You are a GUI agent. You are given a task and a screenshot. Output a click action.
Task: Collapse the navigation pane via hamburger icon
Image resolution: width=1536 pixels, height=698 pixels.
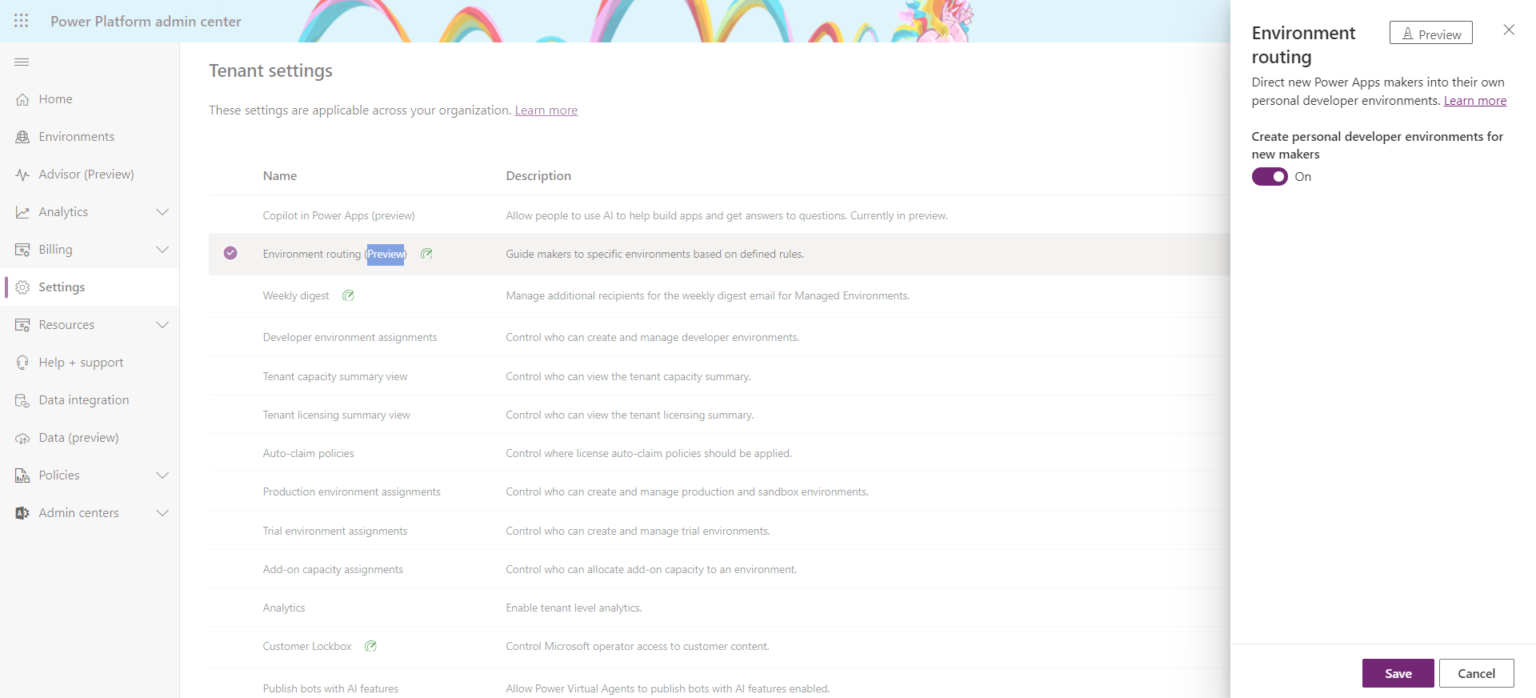[21, 61]
